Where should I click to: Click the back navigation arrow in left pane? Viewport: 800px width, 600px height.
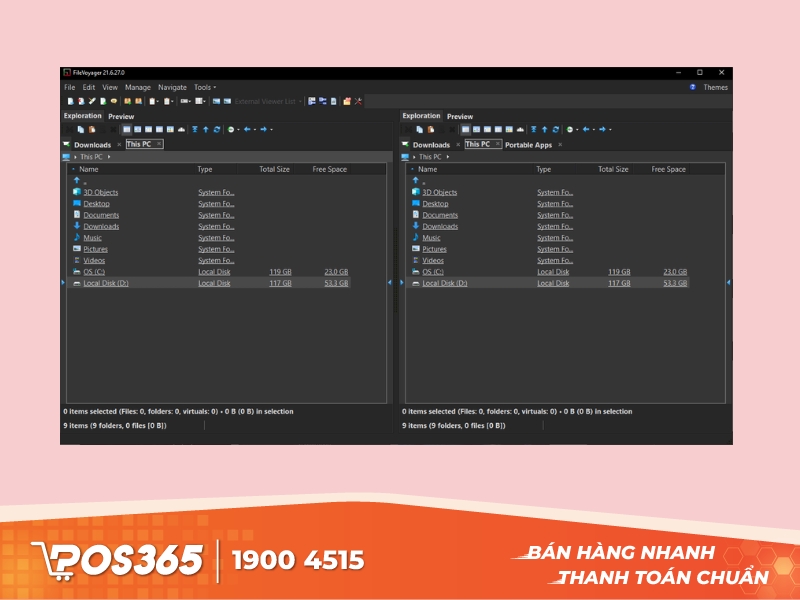(x=247, y=129)
